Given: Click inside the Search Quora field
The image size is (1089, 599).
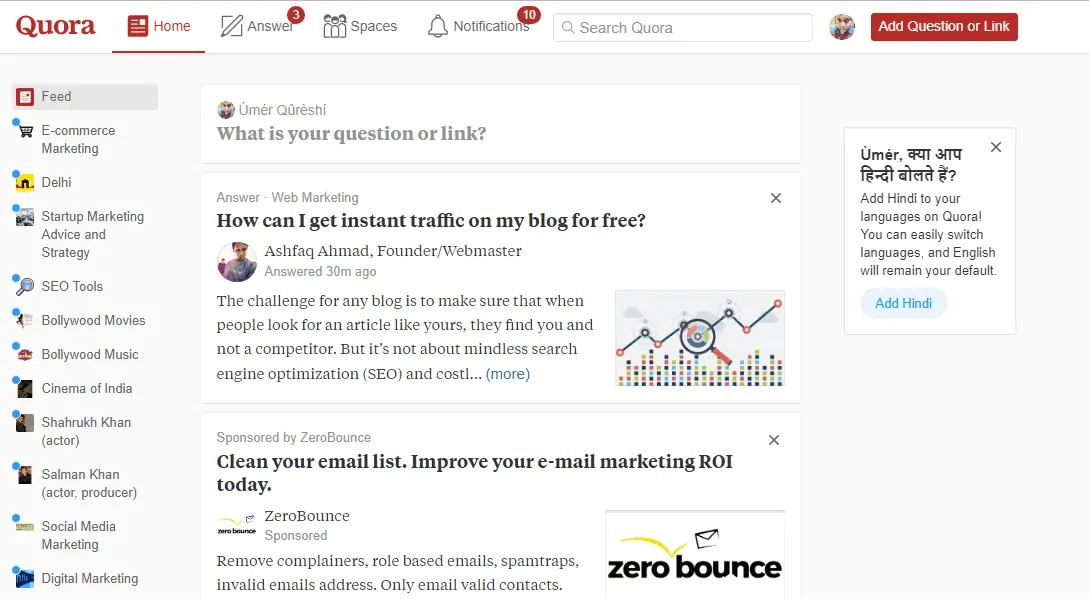Looking at the screenshot, I should point(683,27).
